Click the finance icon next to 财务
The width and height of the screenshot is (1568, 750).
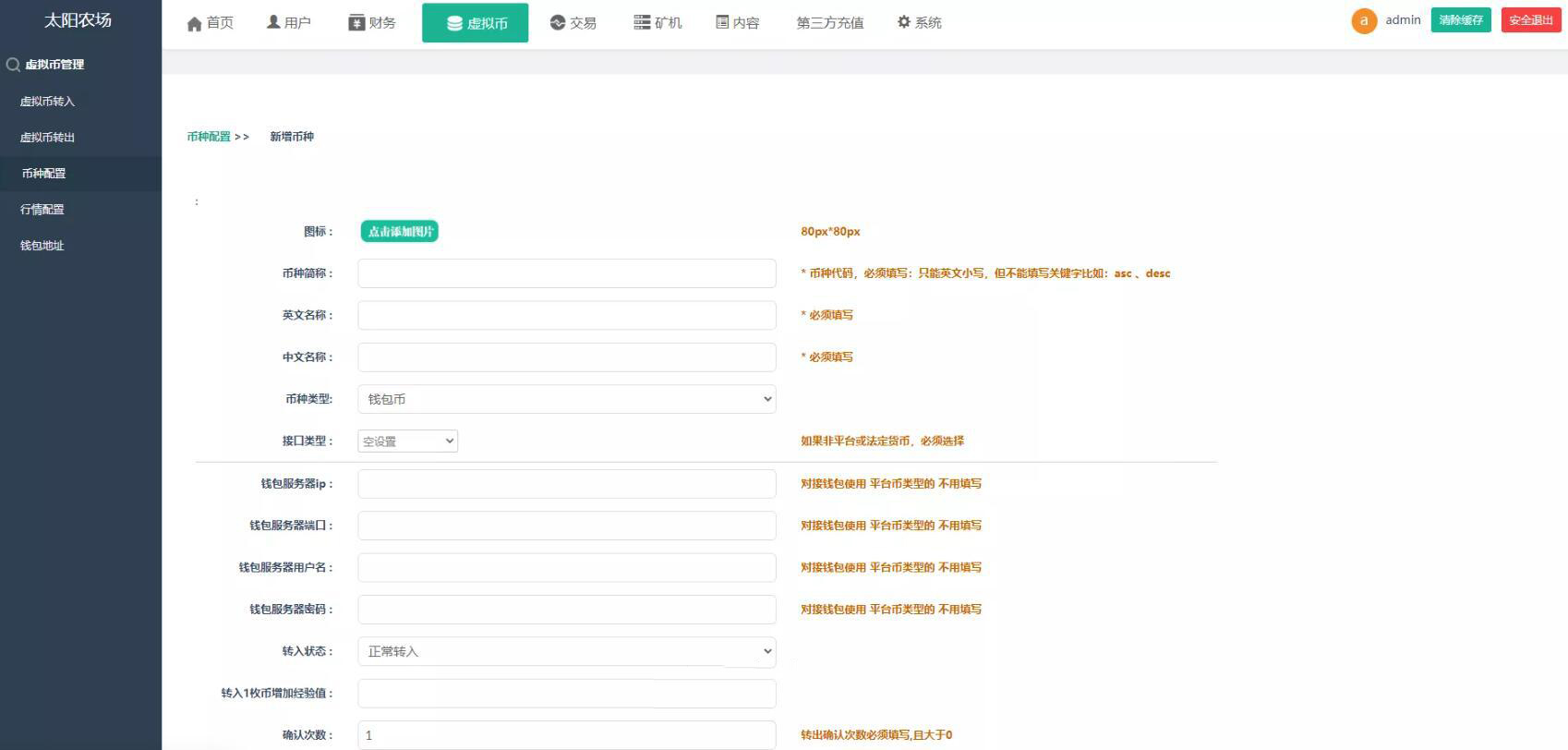356,23
